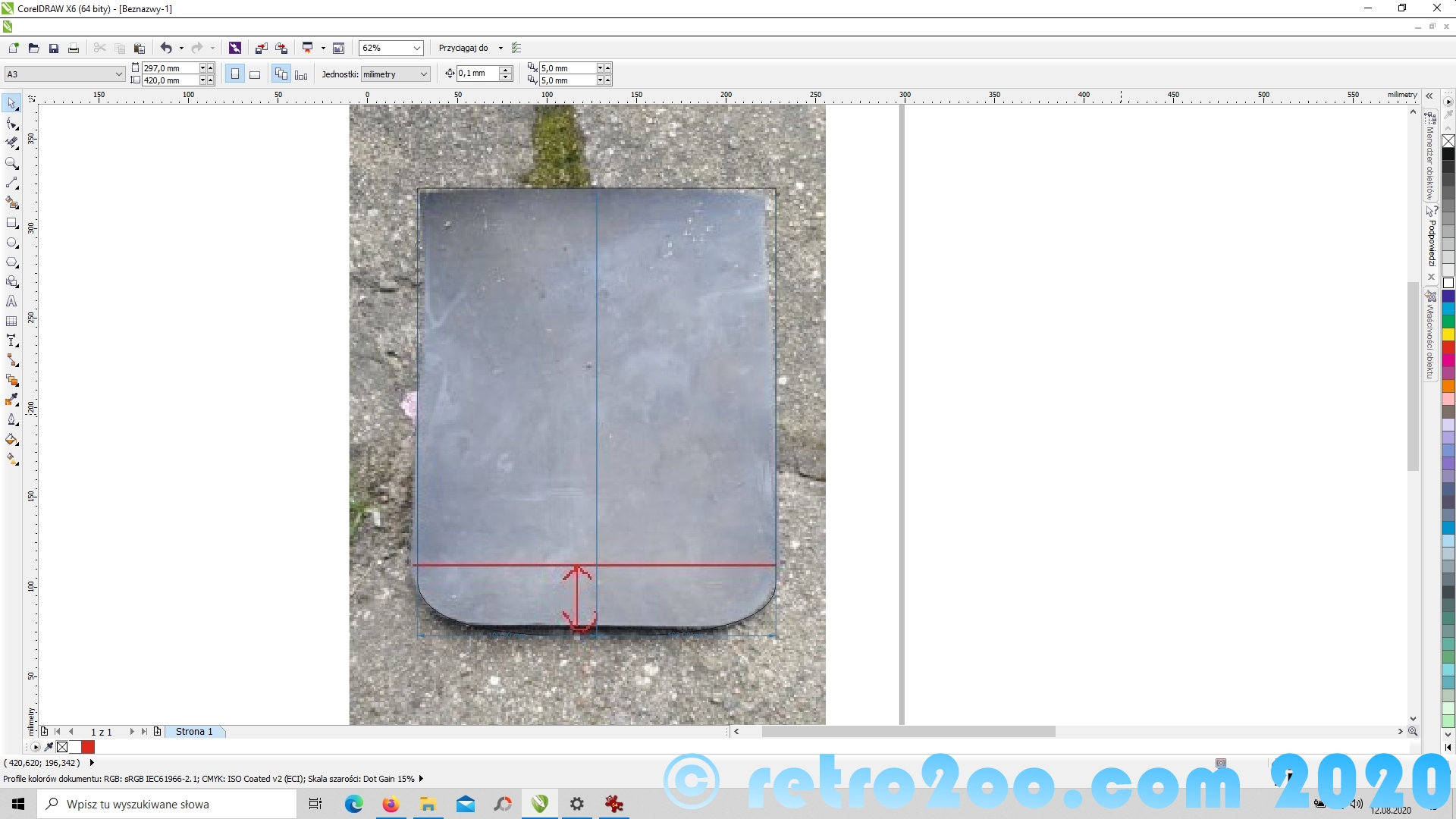
Task: Select the Zoom tool in toolbox
Action: coord(12,163)
